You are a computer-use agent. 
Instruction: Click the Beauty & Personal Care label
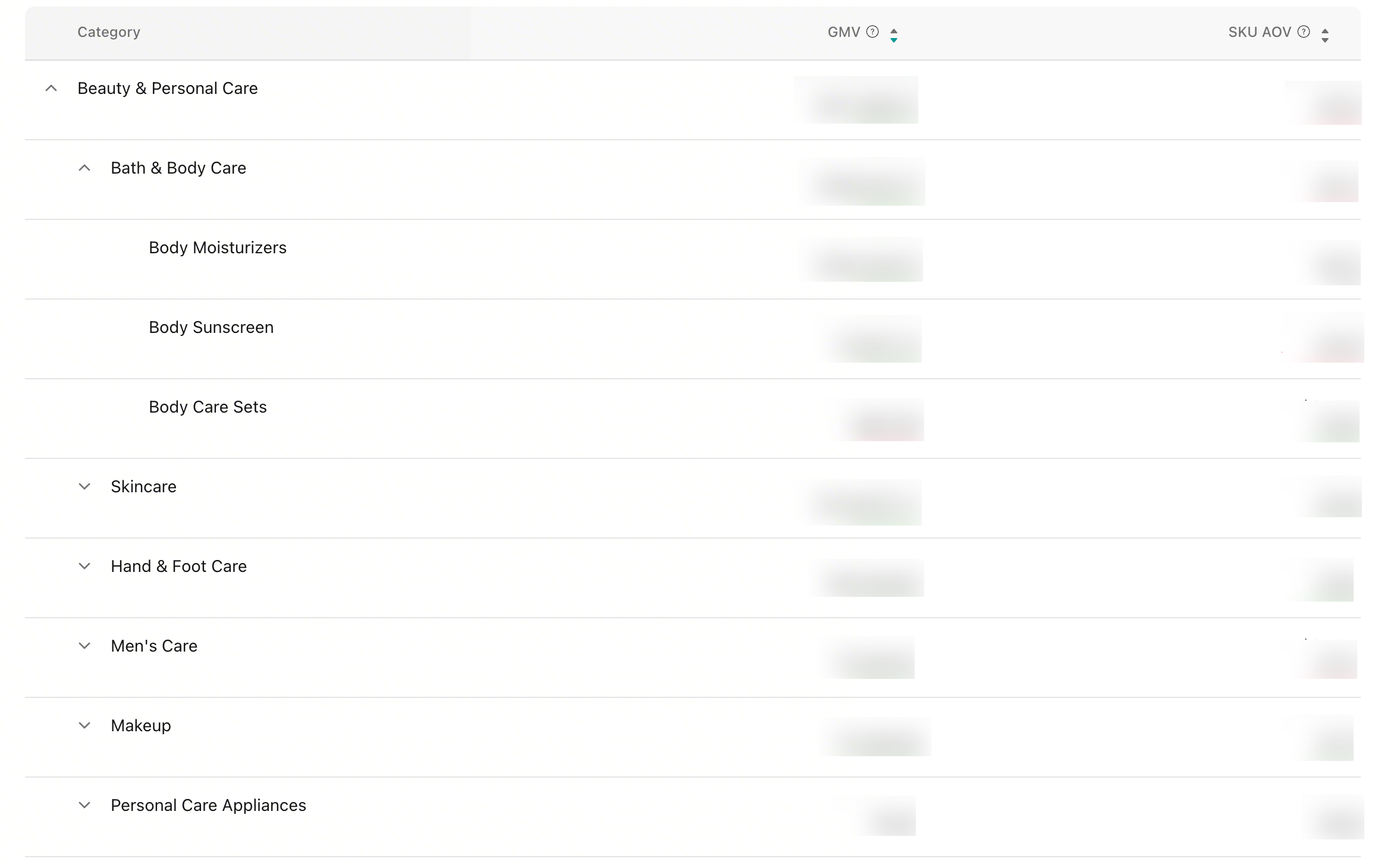tap(168, 89)
